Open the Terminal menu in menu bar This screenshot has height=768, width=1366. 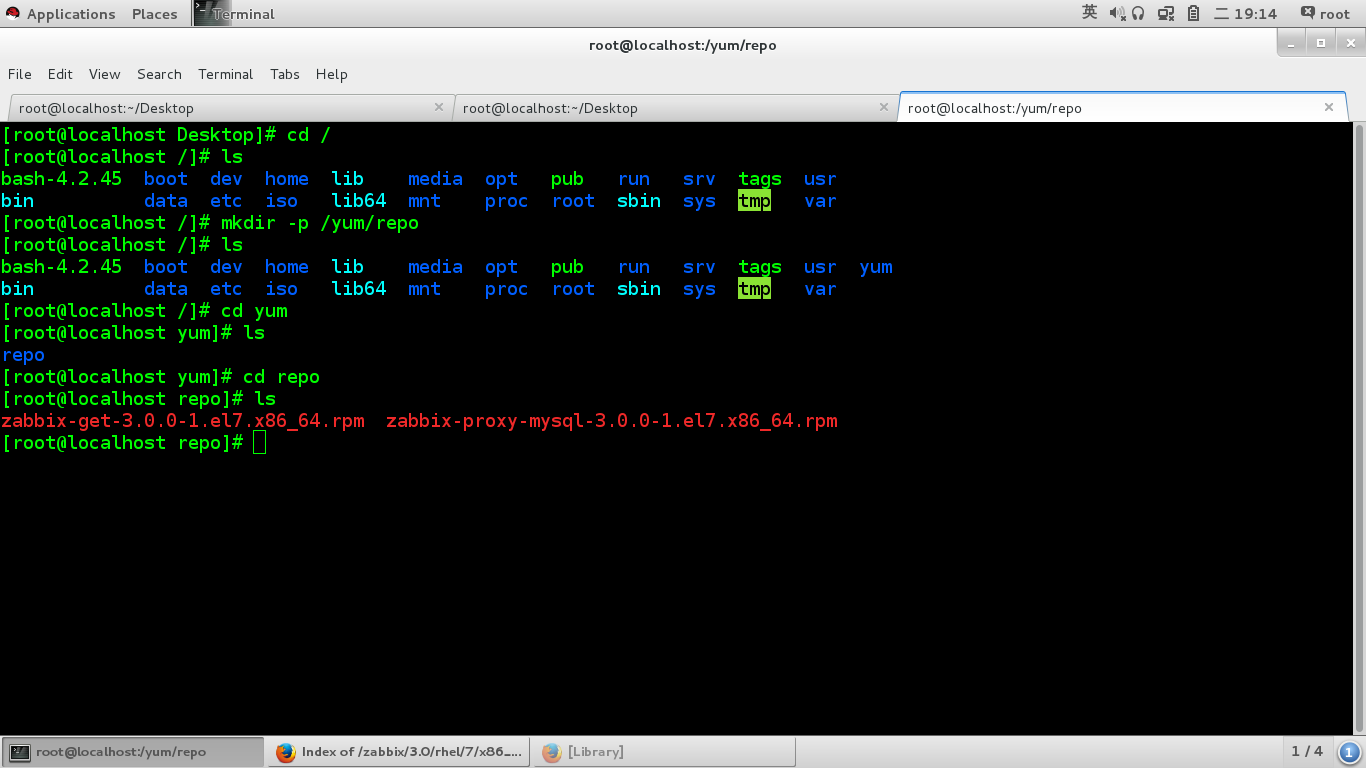pyautogui.click(x=225, y=74)
